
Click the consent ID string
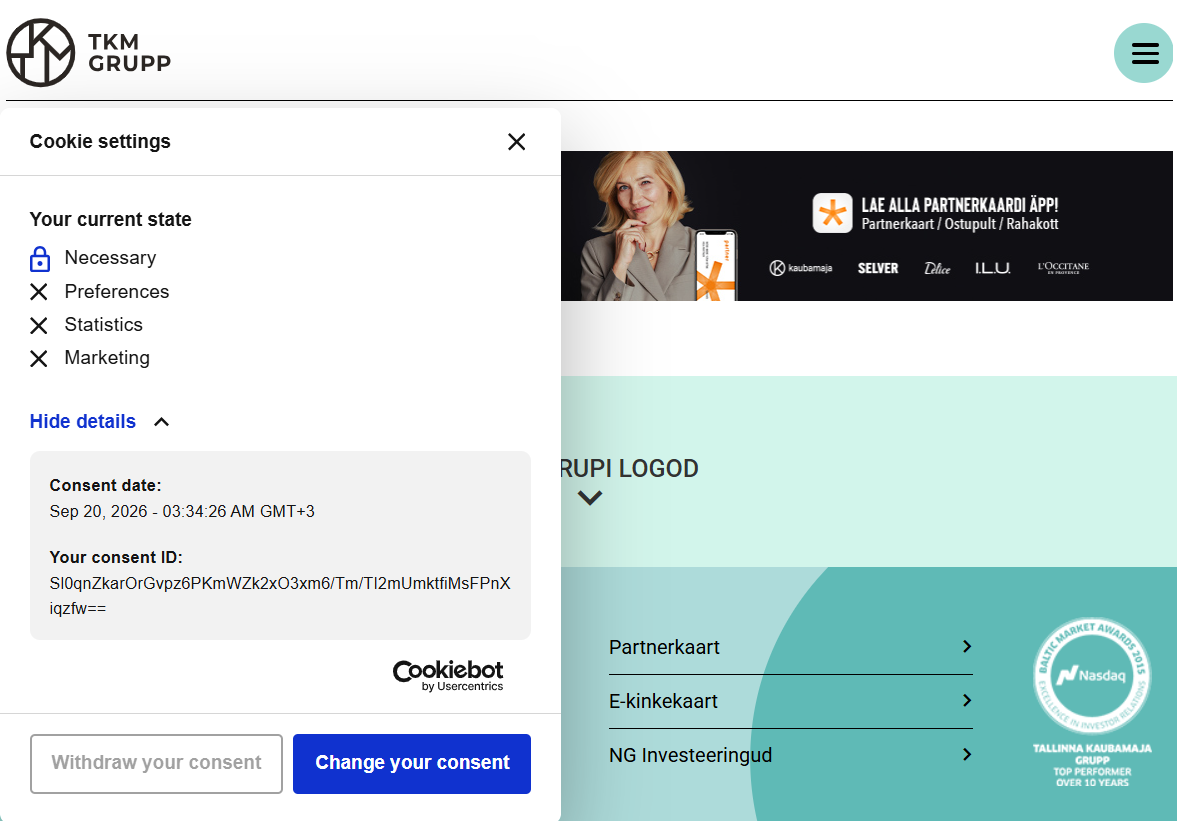[280, 596]
